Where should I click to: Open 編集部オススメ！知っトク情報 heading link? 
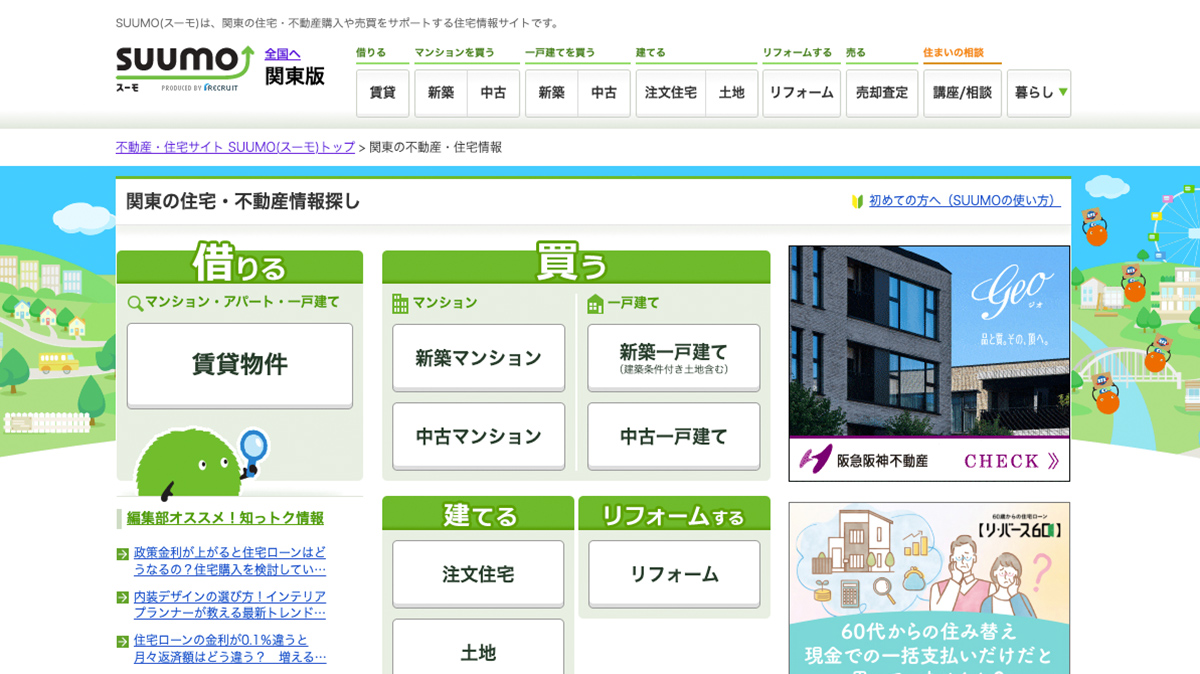[225, 518]
